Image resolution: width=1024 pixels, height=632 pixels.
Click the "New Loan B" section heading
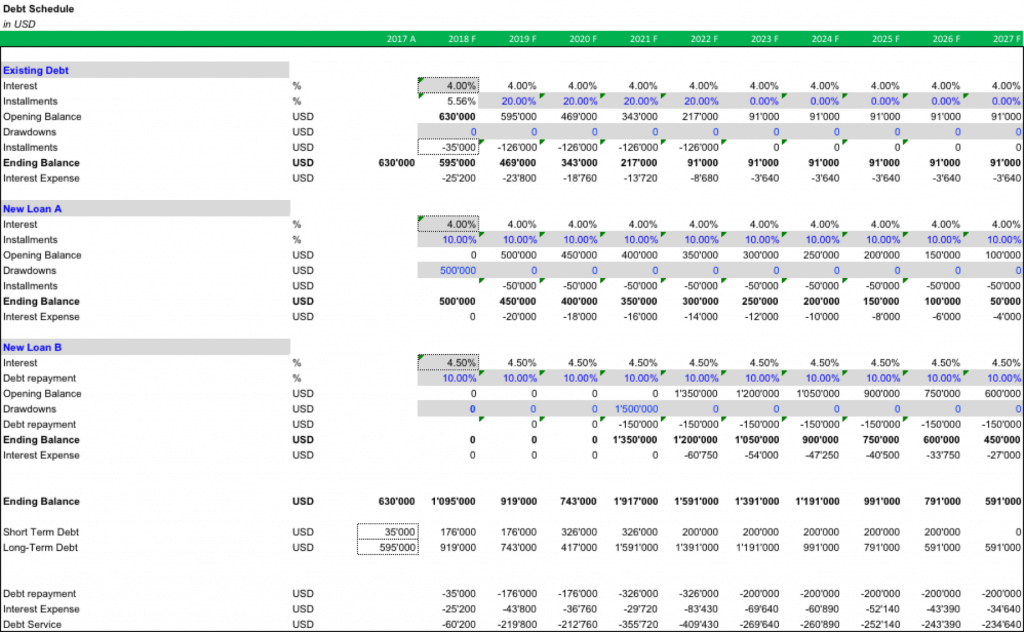tap(32, 347)
